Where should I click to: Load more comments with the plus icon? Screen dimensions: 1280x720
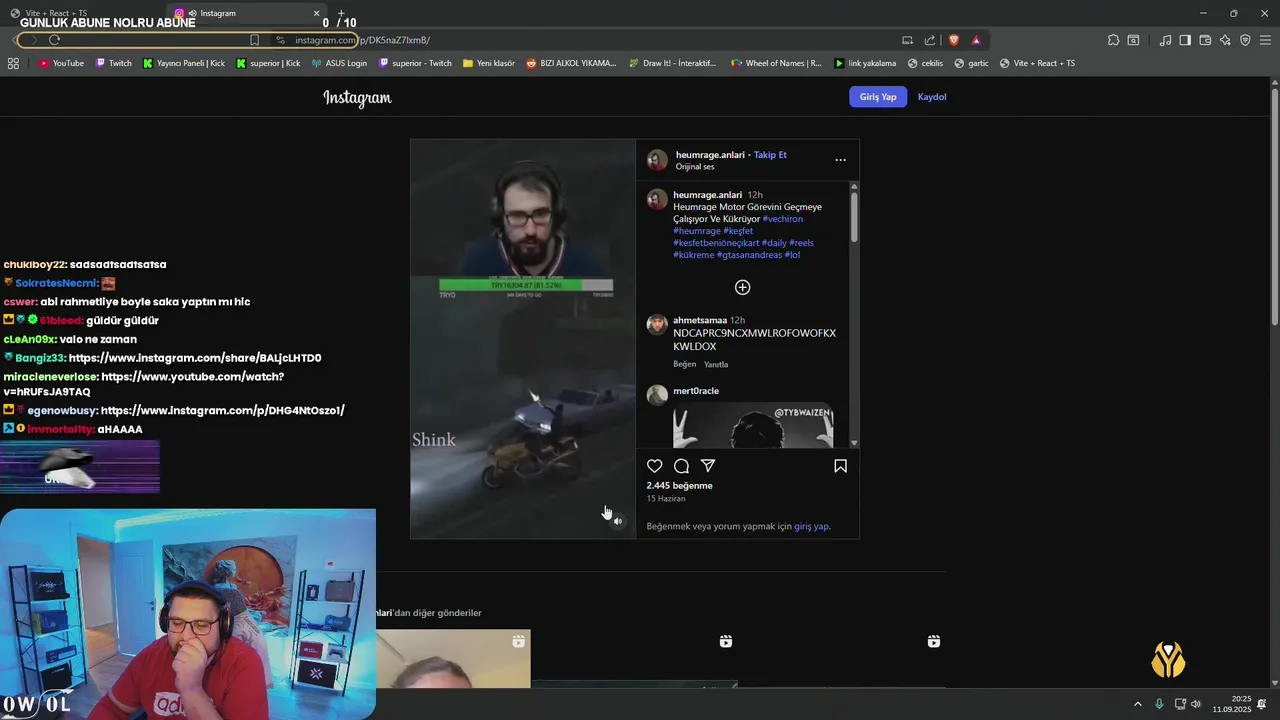pyautogui.click(x=742, y=287)
